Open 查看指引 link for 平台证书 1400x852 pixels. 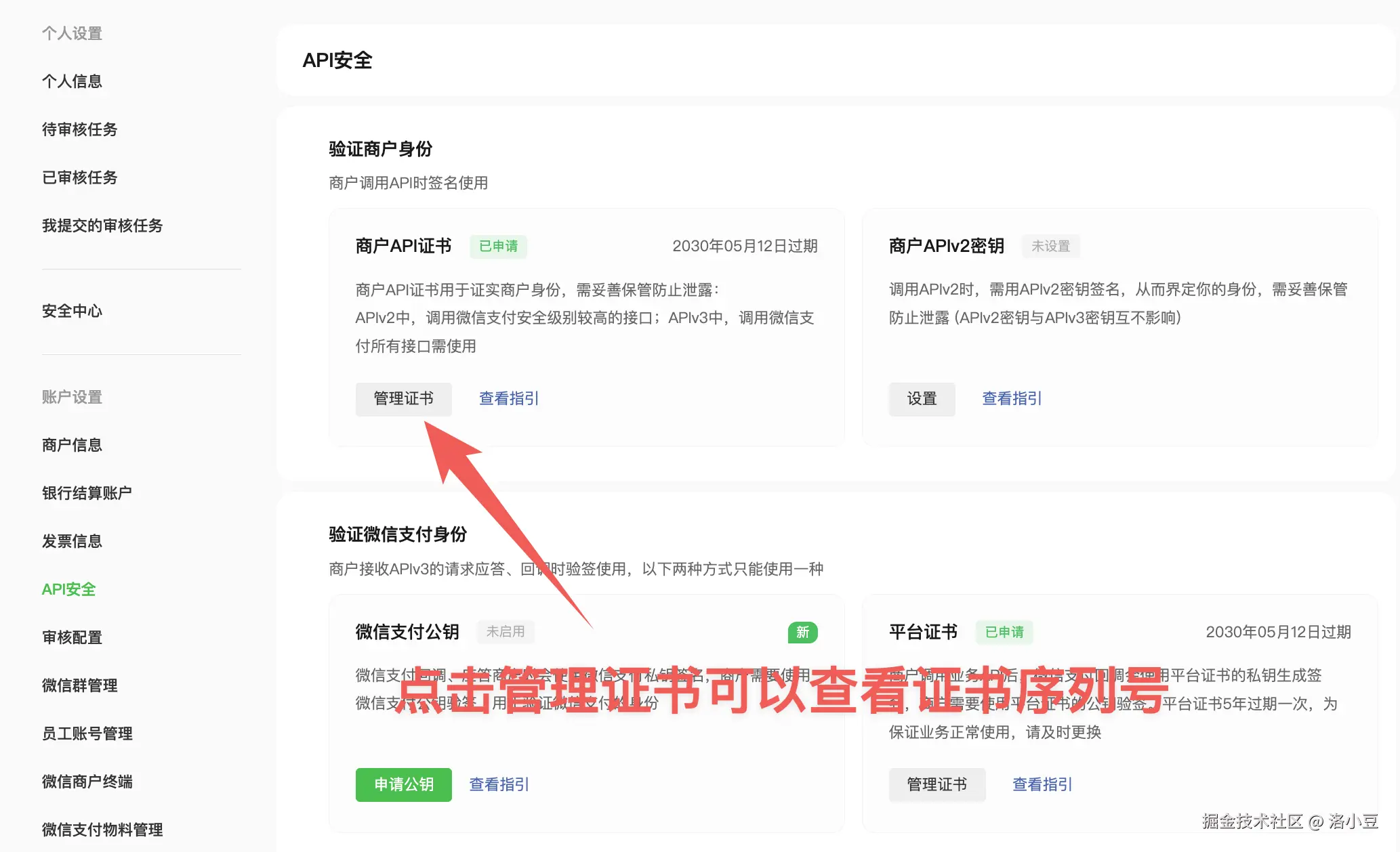[1042, 784]
